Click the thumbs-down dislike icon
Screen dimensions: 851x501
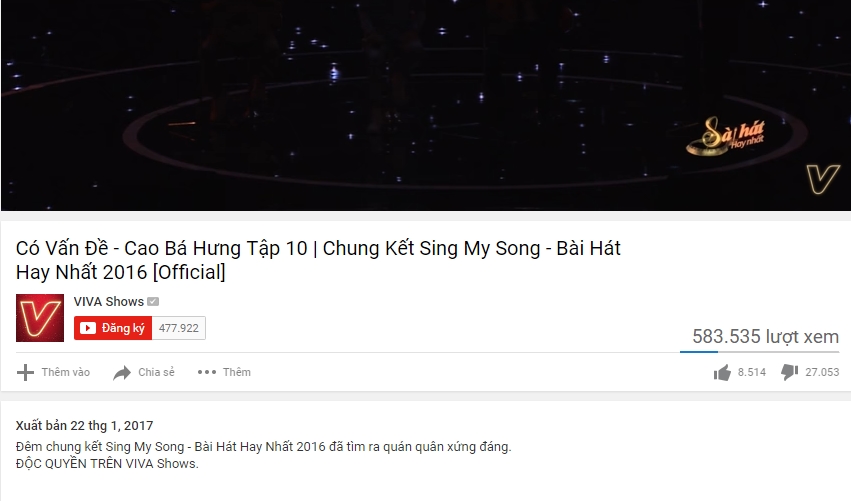790,372
